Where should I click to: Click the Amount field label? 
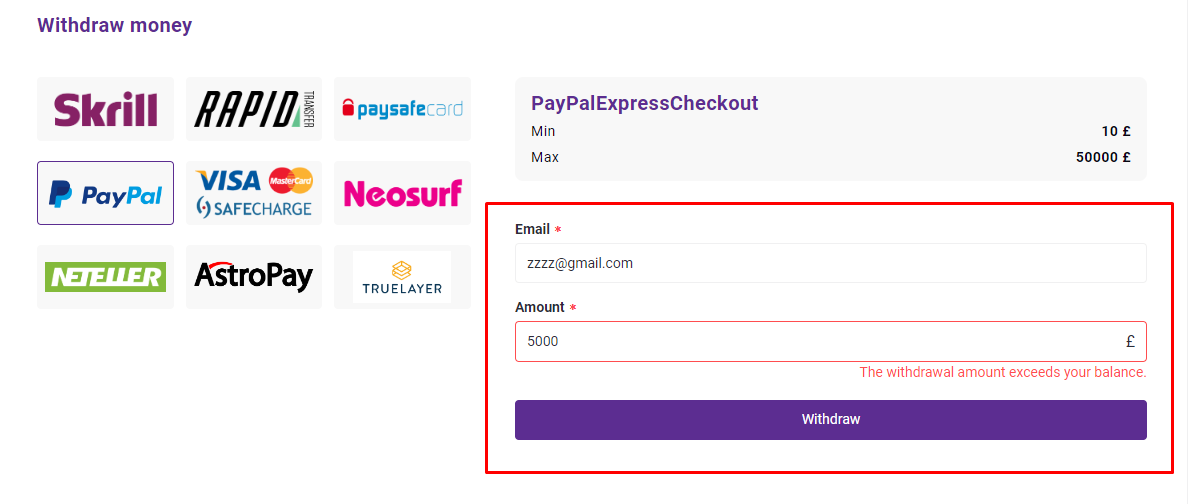coord(539,307)
